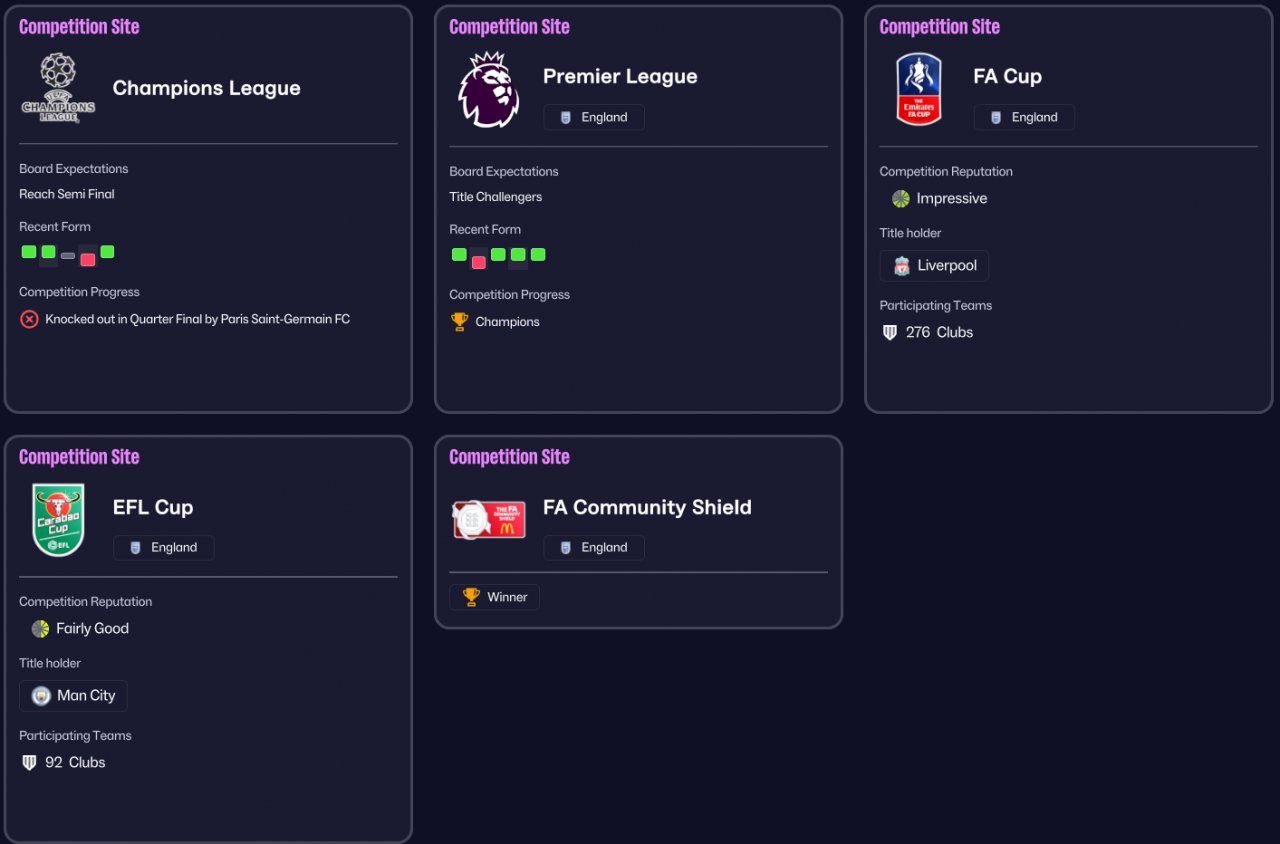Click the Premier League Champions trophy icon
This screenshot has height=844, width=1280.
coord(459,322)
